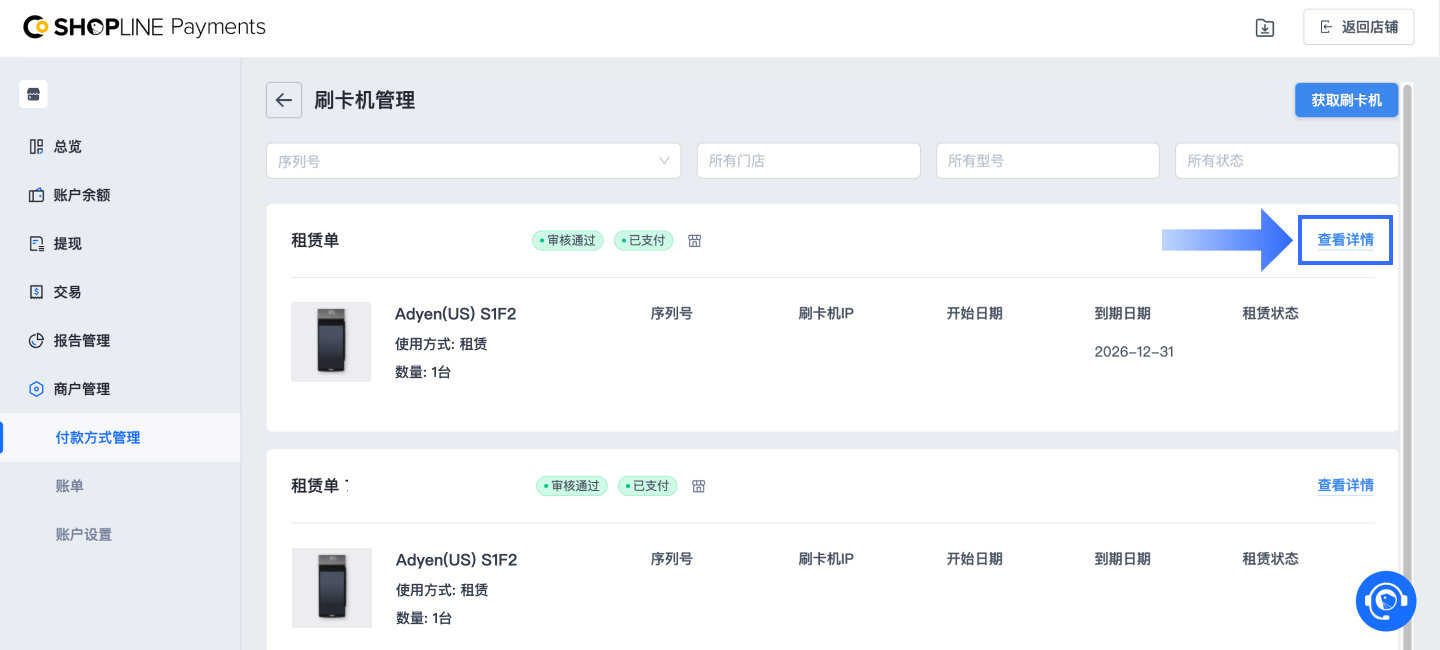Click the SHOPLINE Payments logo
The width and height of the screenshot is (1440, 650).
click(x=145, y=27)
